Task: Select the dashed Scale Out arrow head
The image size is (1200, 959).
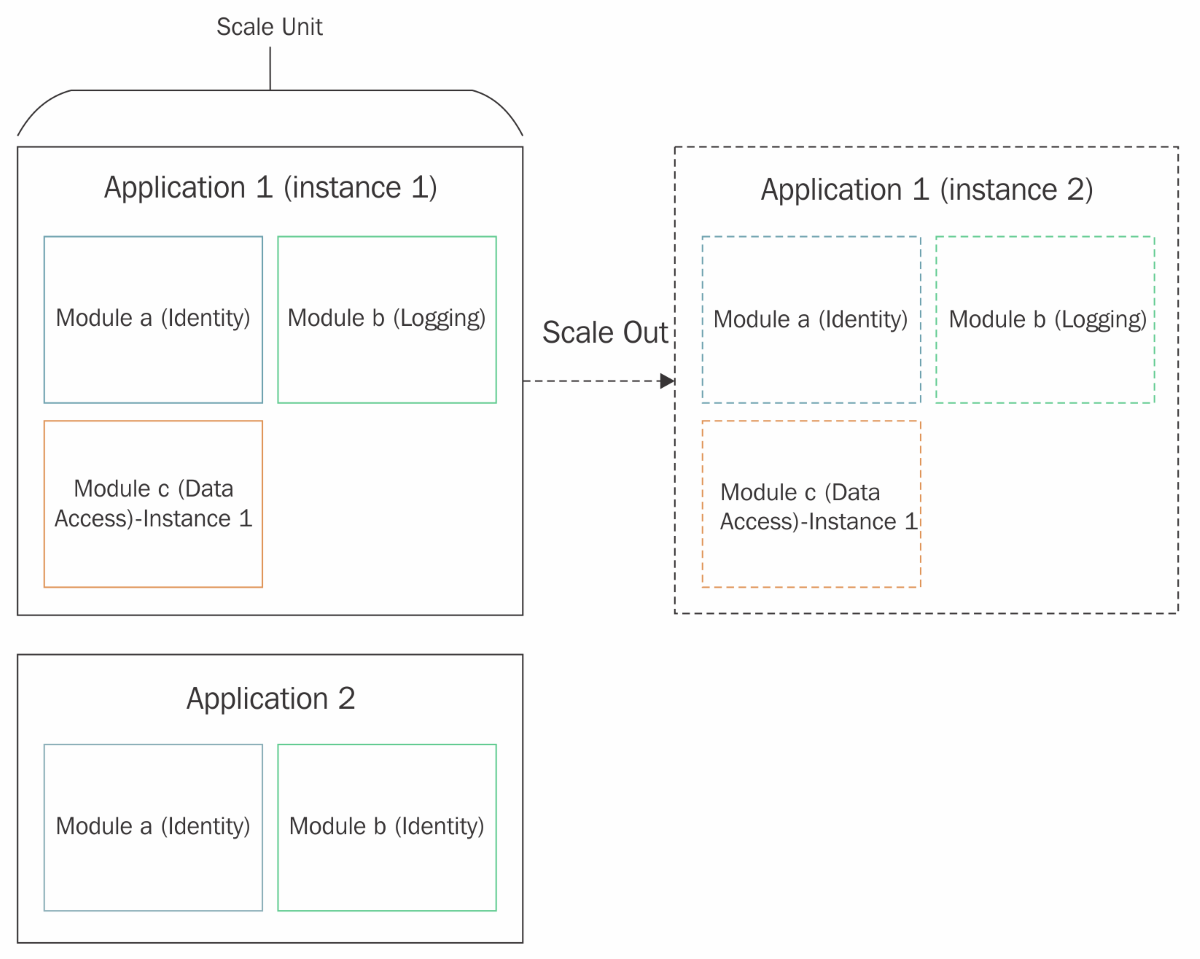Action: coord(667,381)
